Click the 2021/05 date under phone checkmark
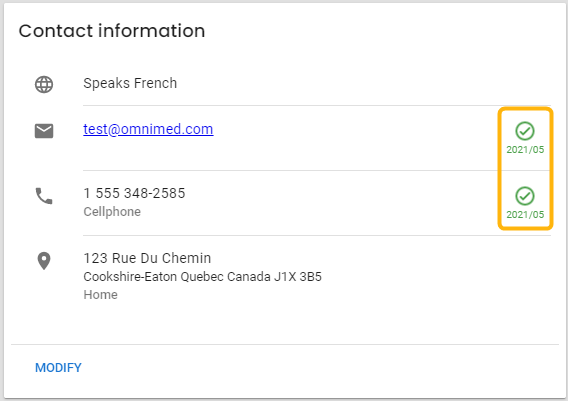The width and height of the screenshot is (568, 401). [525, 215]
